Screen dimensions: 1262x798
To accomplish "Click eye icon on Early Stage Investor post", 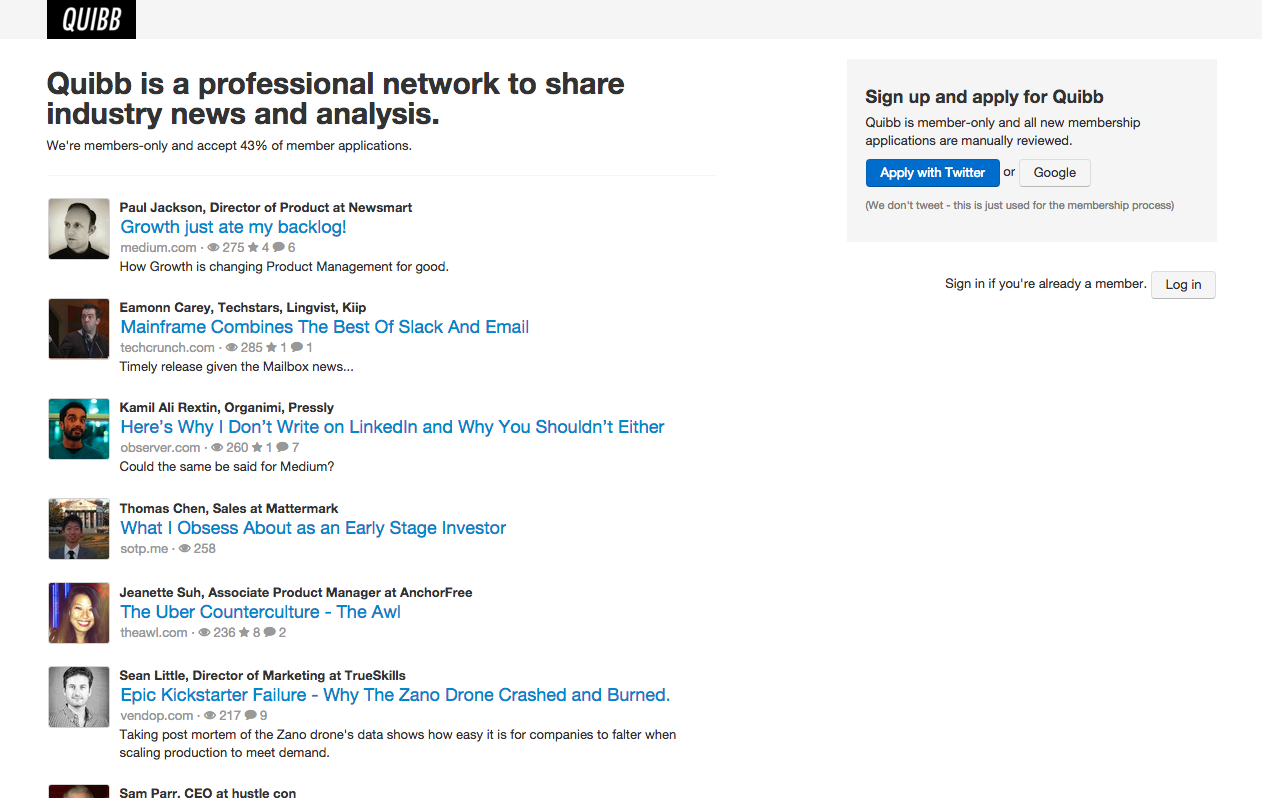I will click(184, 548).
